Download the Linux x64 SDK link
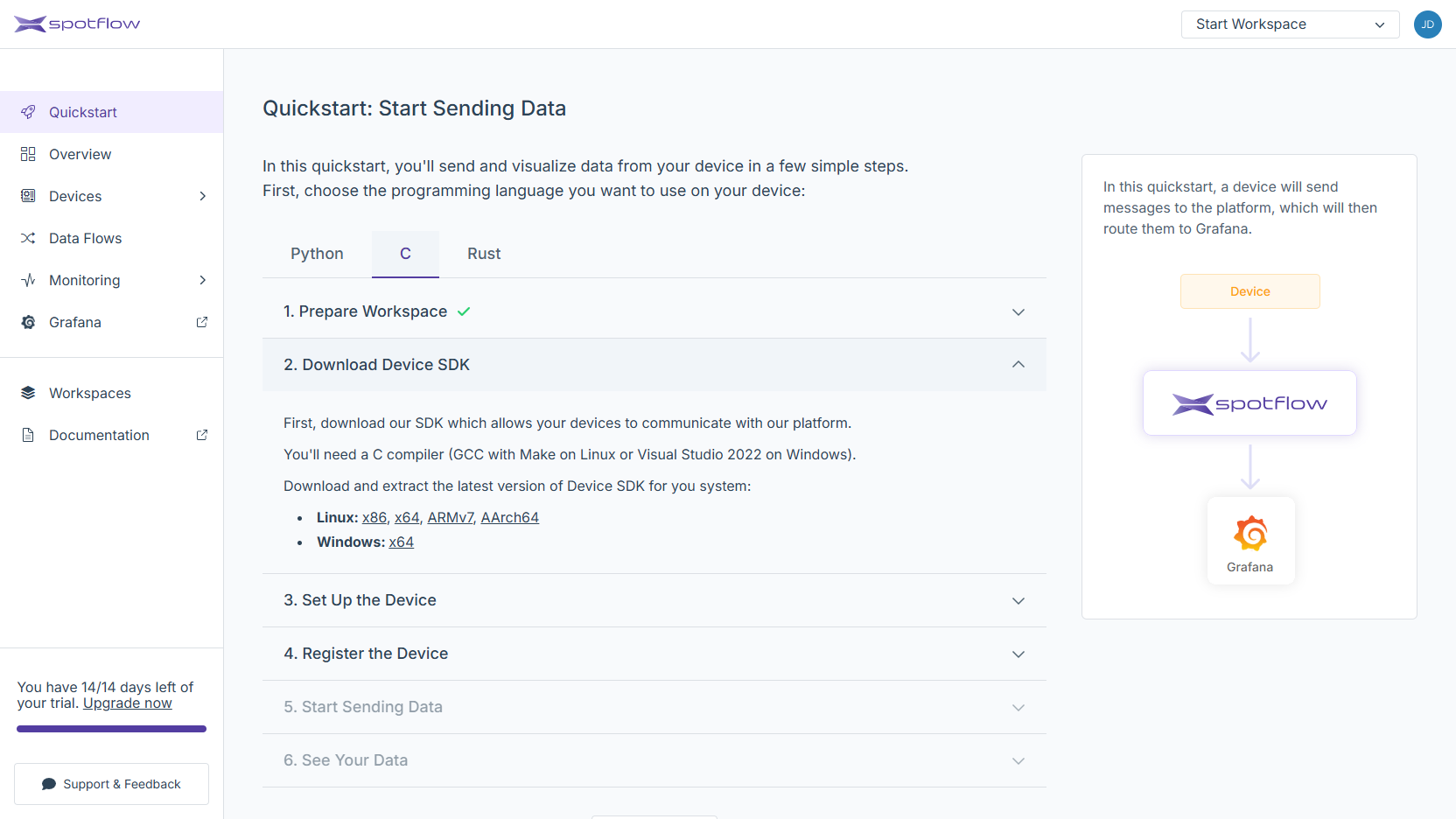Screen dimensions: 1456x819 [x=407, y=517]
